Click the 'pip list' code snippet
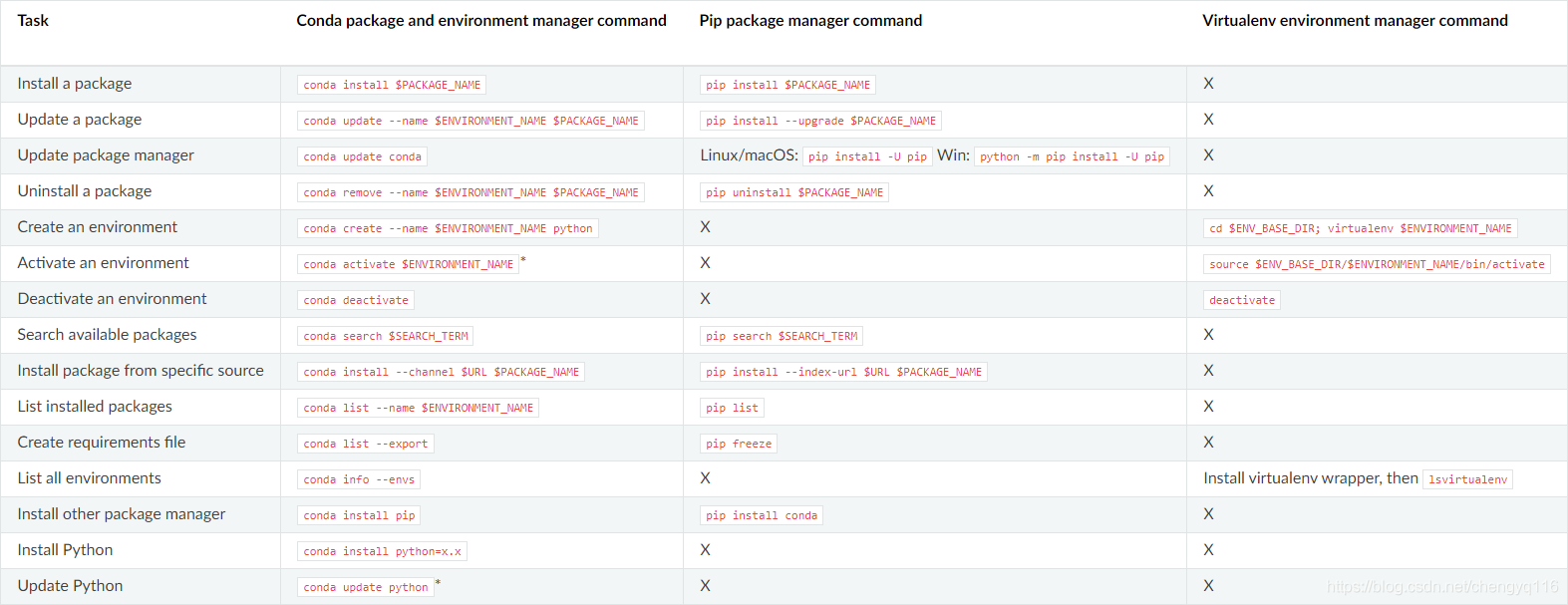Viewport: 1568px width, 605px height. coord(733,408)
